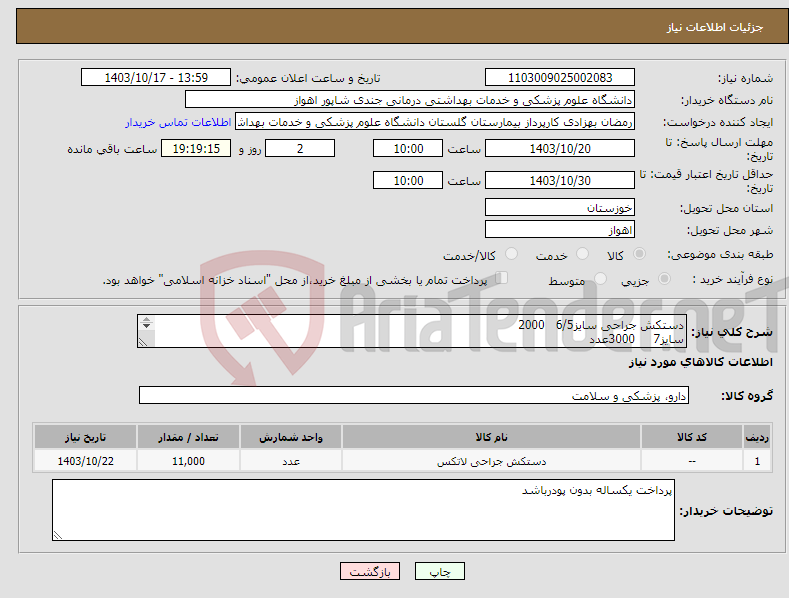This screenshot has width=789, height=598.
Task: Click the ایجاد کننده درخواست field
Action: click(435, 122)
